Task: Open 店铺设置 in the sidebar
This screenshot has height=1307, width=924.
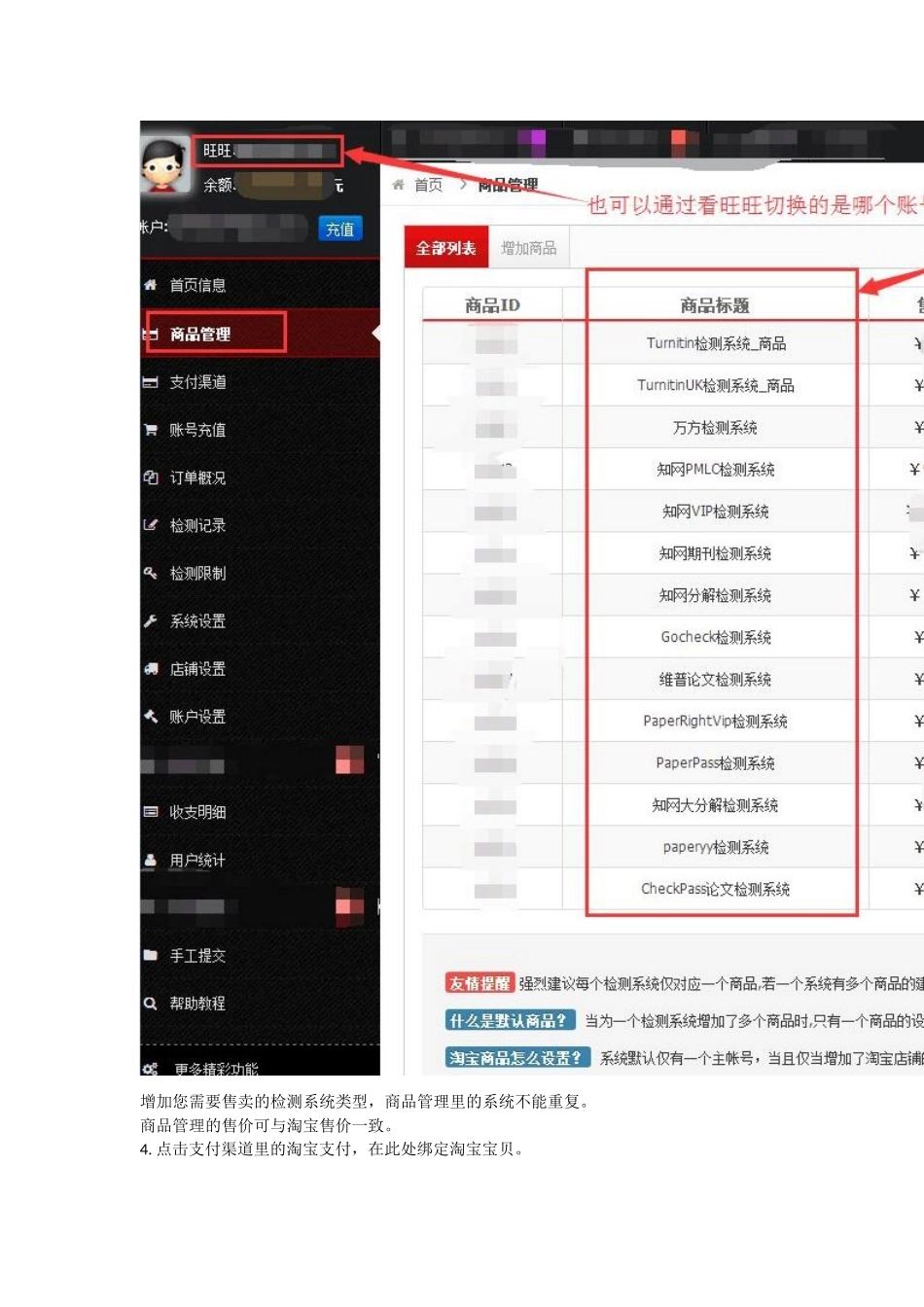Action: tap(197, 669)
